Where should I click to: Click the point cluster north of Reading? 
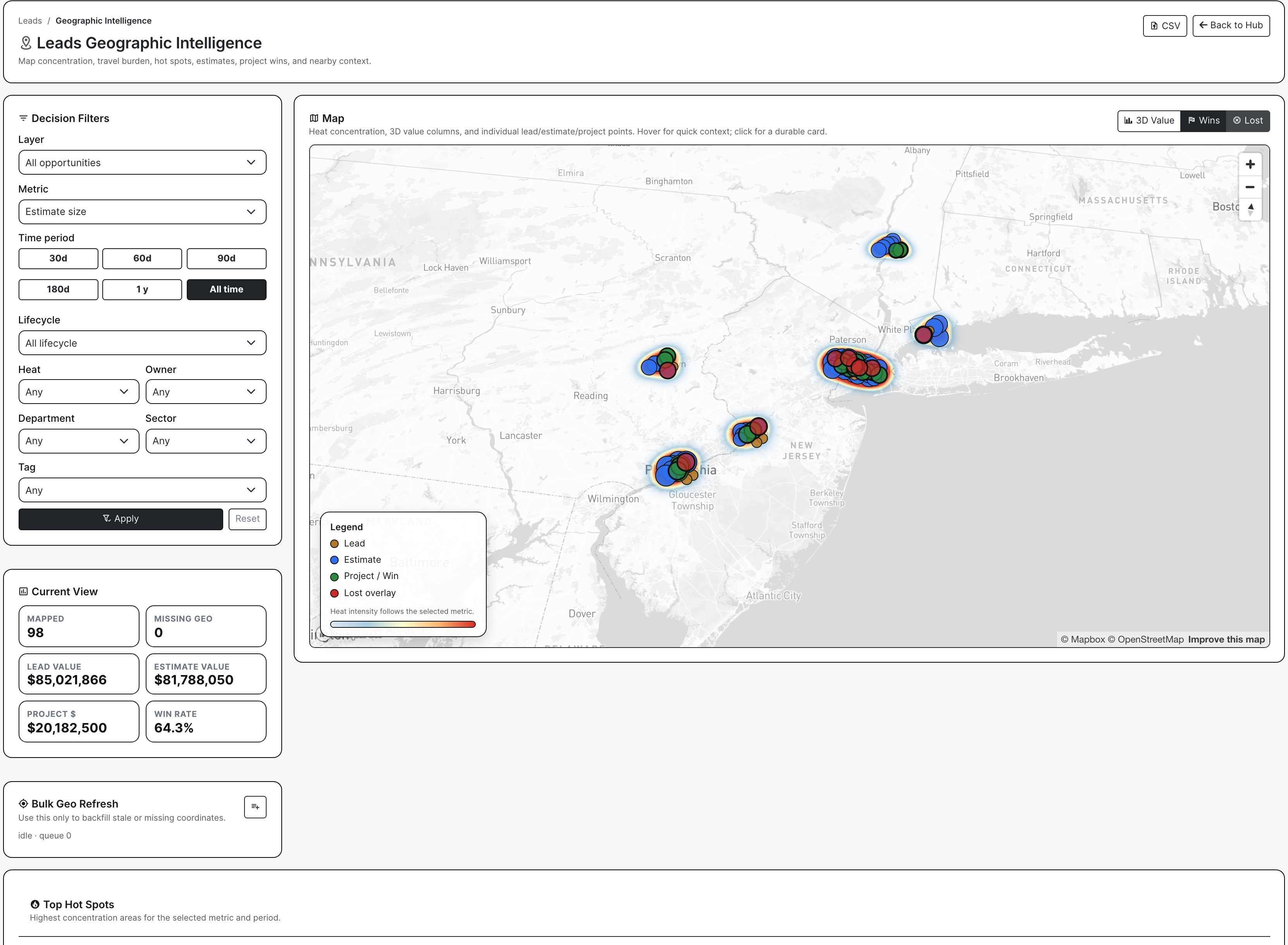[660, 363]
